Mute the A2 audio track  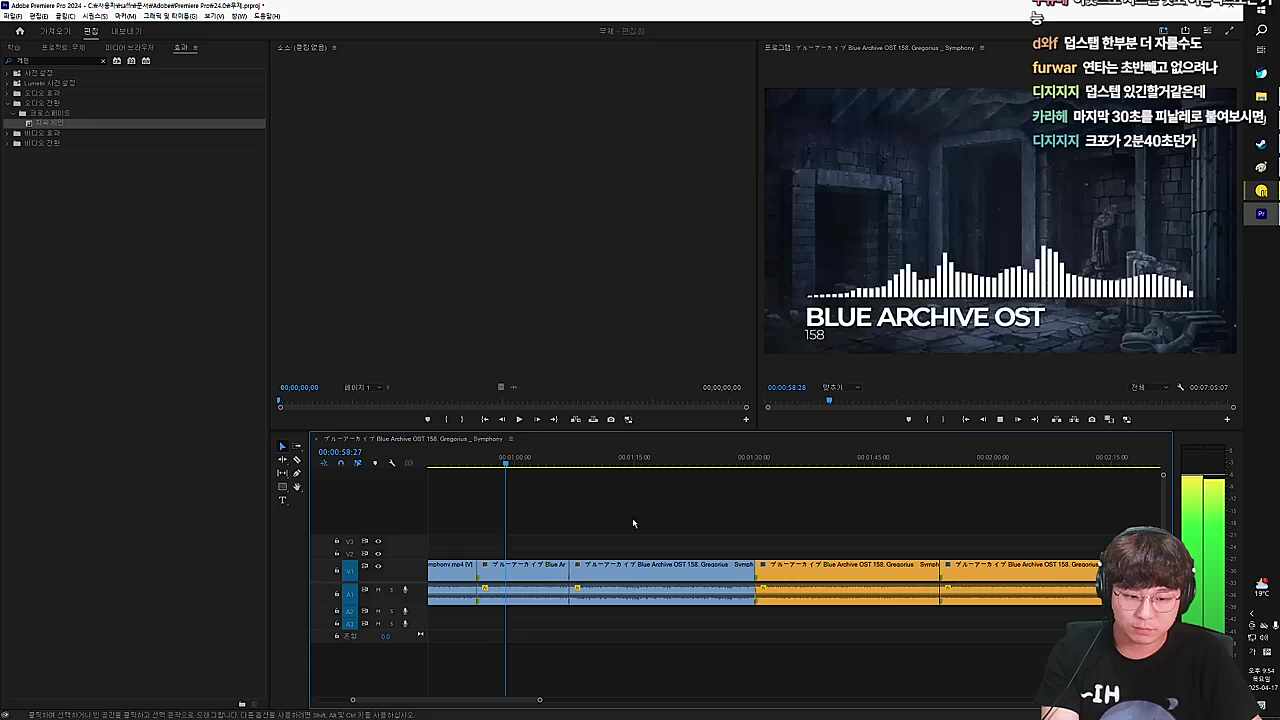378,611
